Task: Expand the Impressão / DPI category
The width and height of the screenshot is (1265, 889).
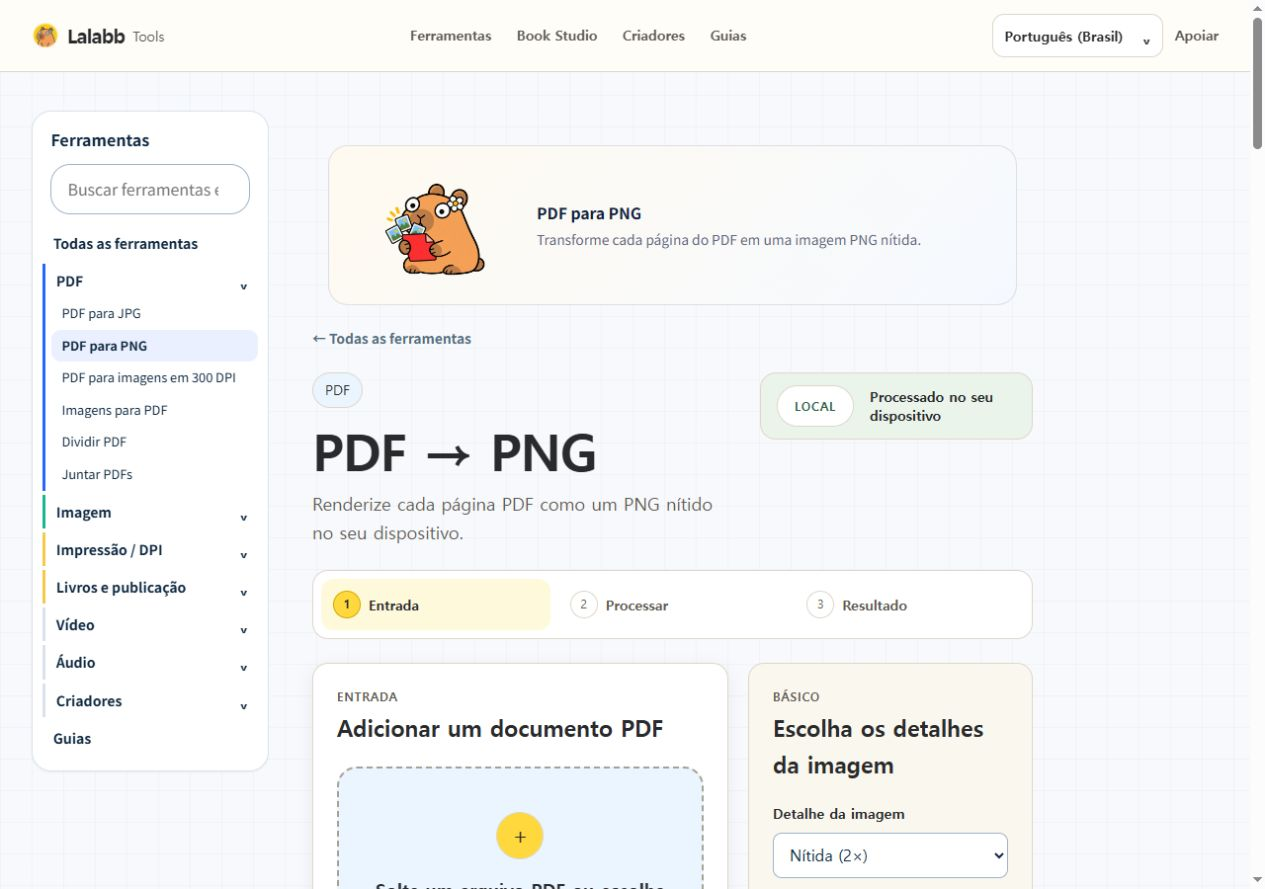Action: [x=243, y=554]
